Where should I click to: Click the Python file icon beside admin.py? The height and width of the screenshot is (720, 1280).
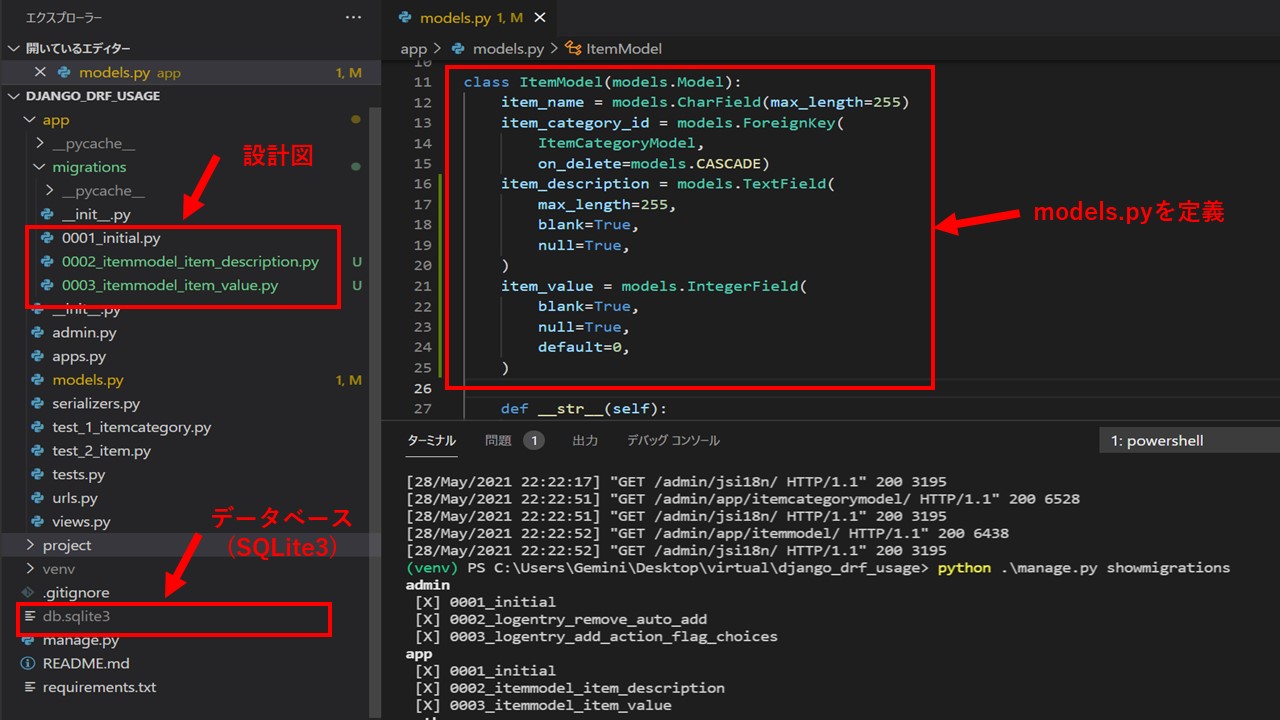pos(38,333)
